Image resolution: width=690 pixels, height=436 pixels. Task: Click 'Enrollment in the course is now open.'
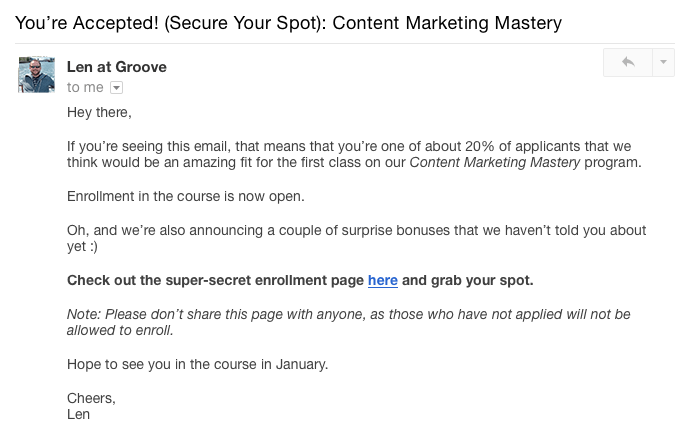(186, 196)
